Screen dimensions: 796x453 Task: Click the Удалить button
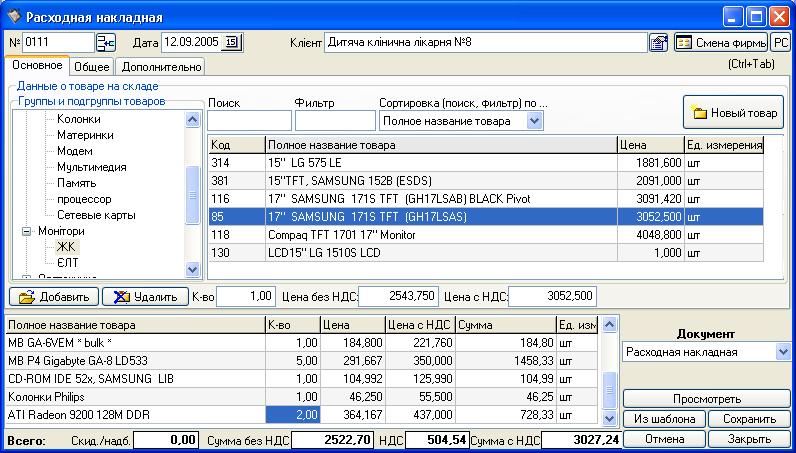coord(145,296)
